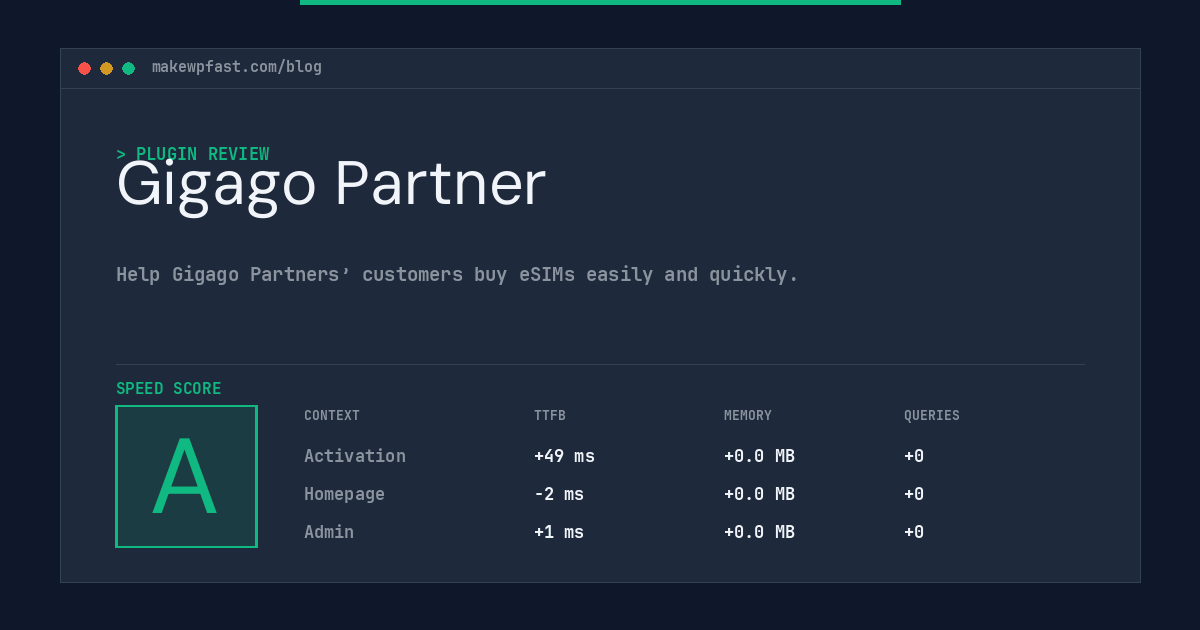Click the SPEED SCORE label
This screenshot has width=1200, height=630.
coord(169,389)
